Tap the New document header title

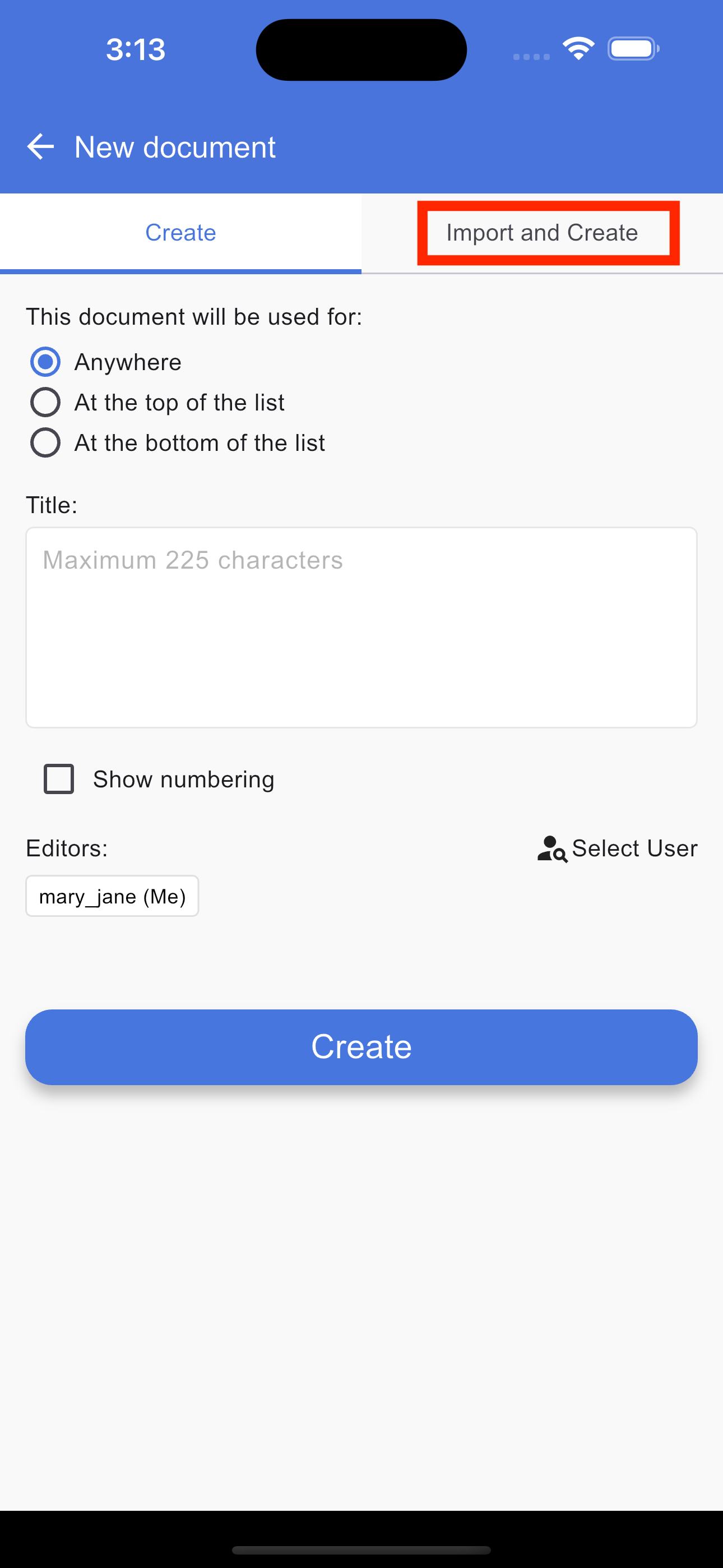[x=175, y=147]
